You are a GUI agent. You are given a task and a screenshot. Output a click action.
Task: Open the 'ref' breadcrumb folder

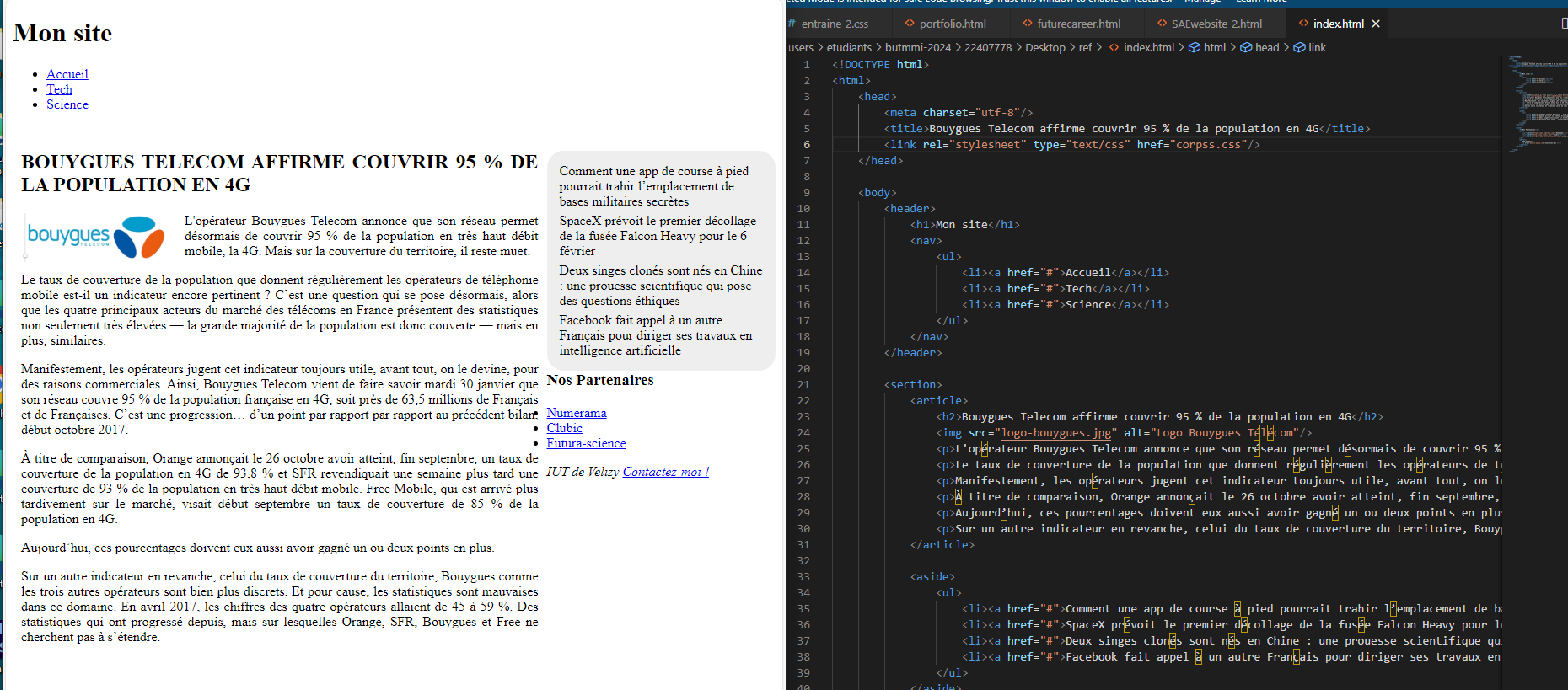tap(1085, 47)
